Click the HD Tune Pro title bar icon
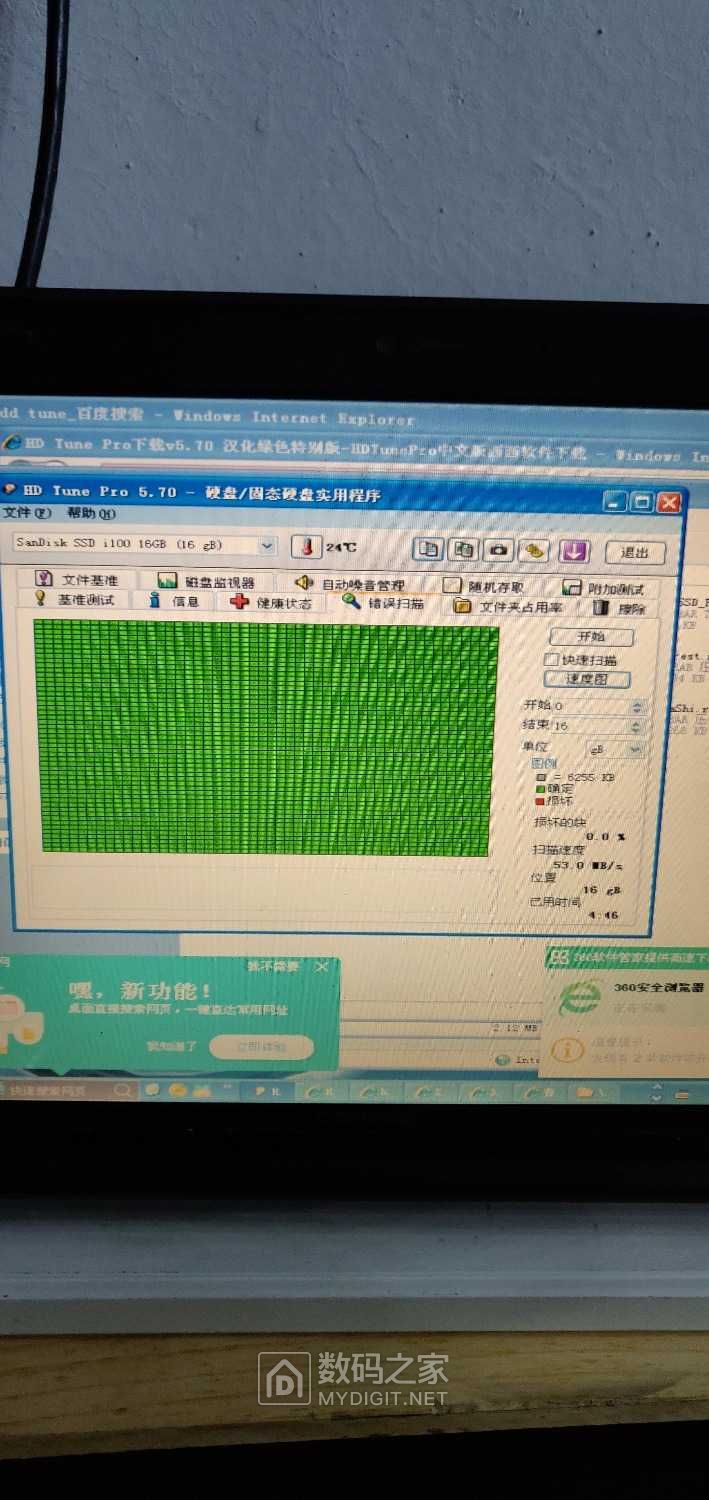The height and width of the screenshot is (1500, 709). (x=9, y=490)
